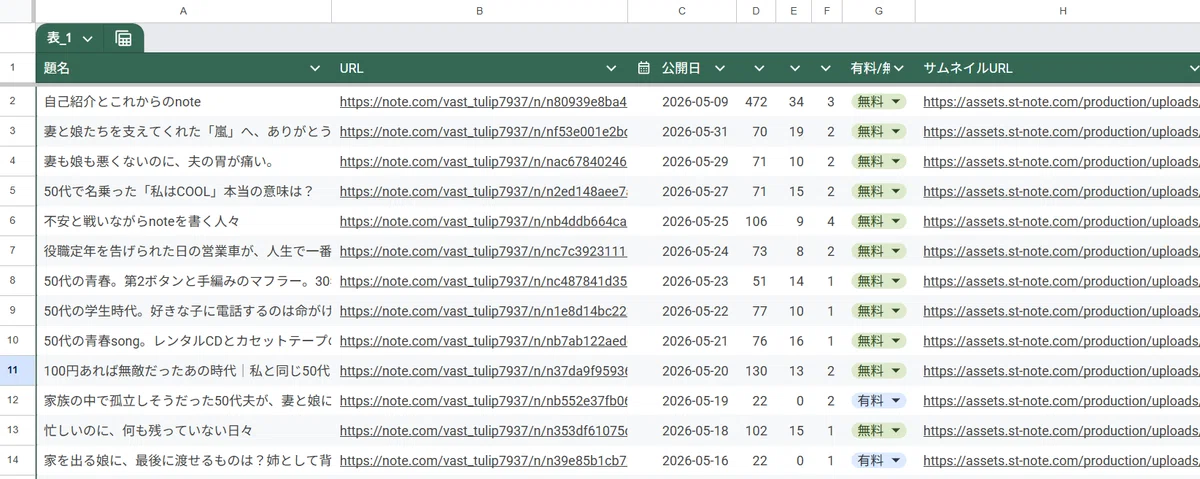Open the 無料 chip dropdown in row 11
The image size is (1200, 479).
(x=897, y=371)
